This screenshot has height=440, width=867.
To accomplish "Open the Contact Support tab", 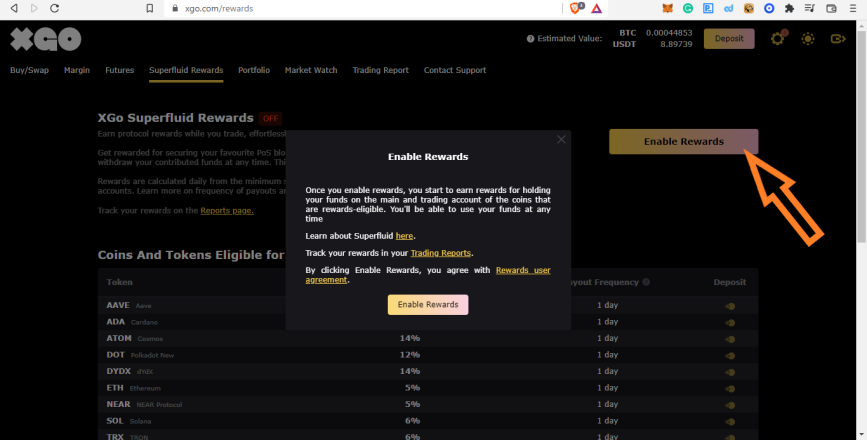I will 455,70.
